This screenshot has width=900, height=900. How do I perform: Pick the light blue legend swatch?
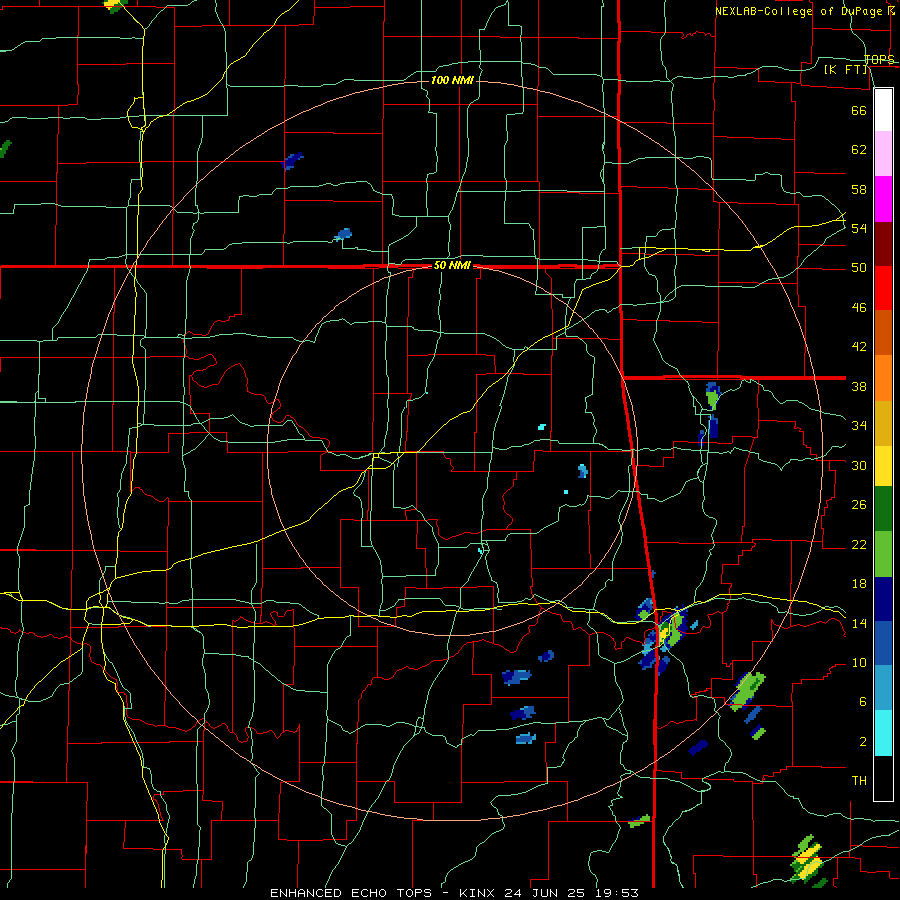(883, 688)
